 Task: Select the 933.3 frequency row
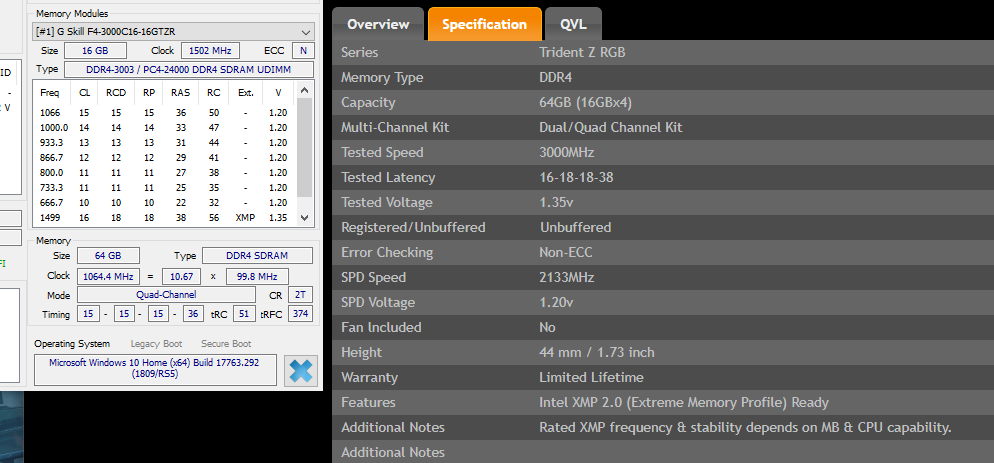tap(165, 143)
